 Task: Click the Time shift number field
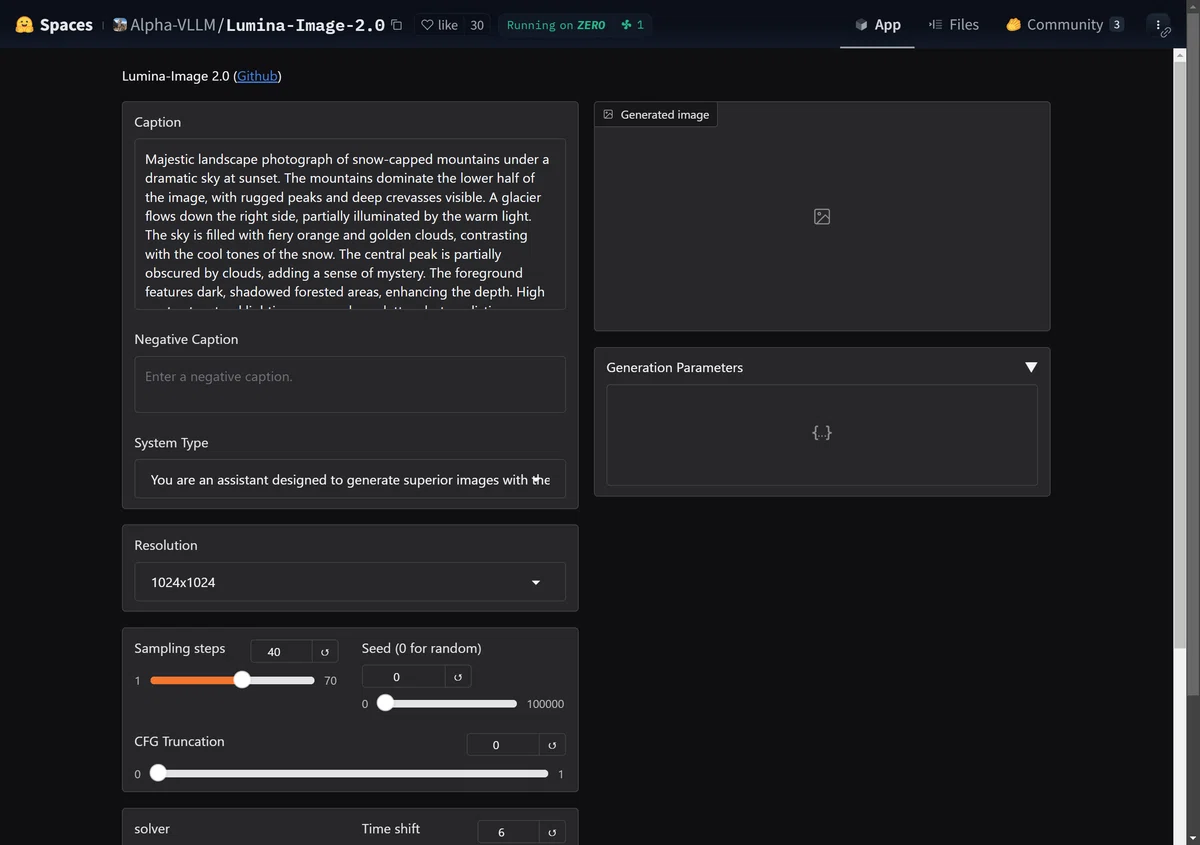tap(508, 832)
